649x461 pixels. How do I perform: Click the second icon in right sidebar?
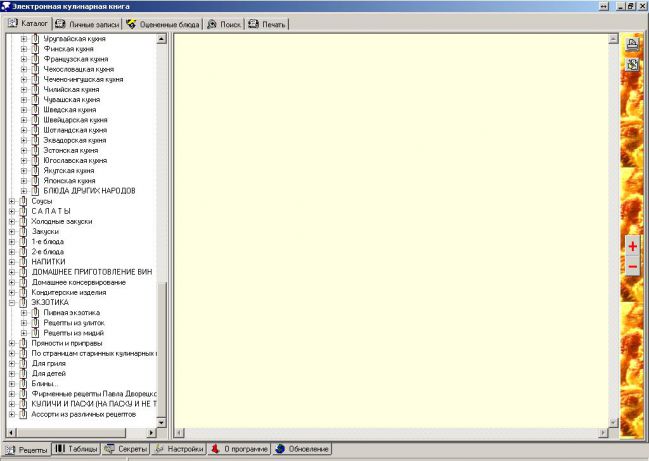[x=632, y=64]
